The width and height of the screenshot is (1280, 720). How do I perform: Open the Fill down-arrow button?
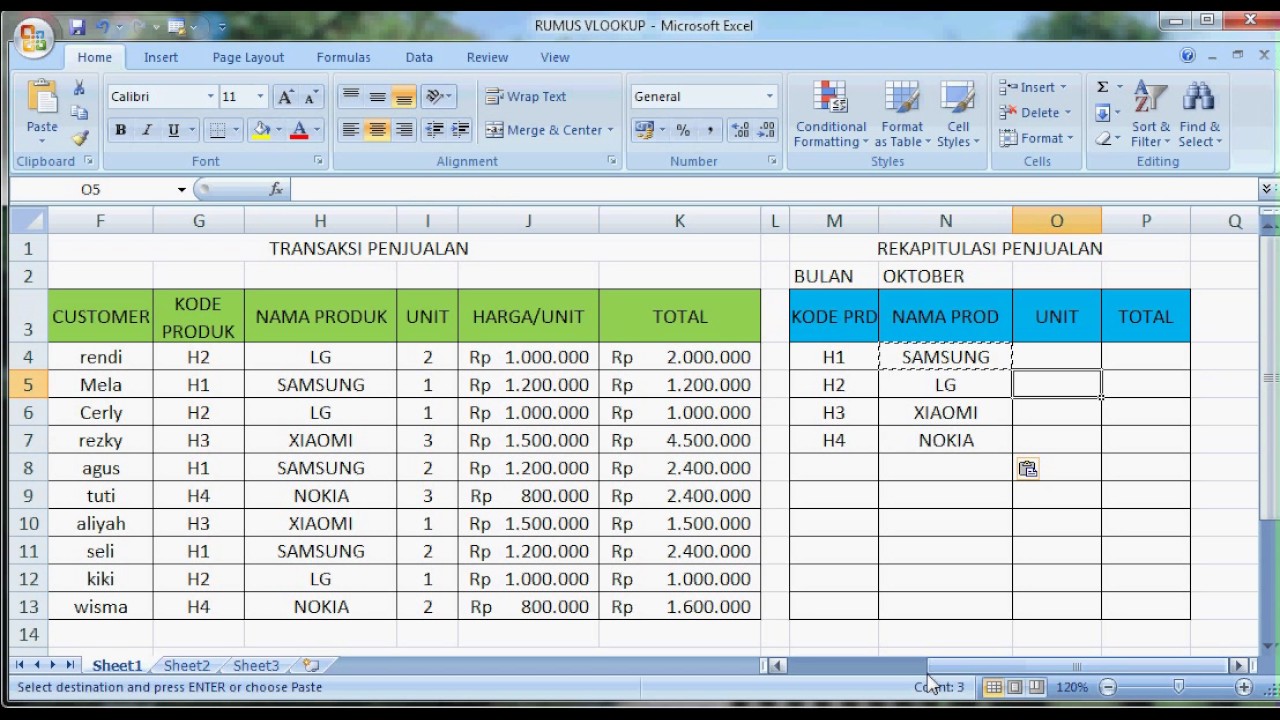(1103, 113)
